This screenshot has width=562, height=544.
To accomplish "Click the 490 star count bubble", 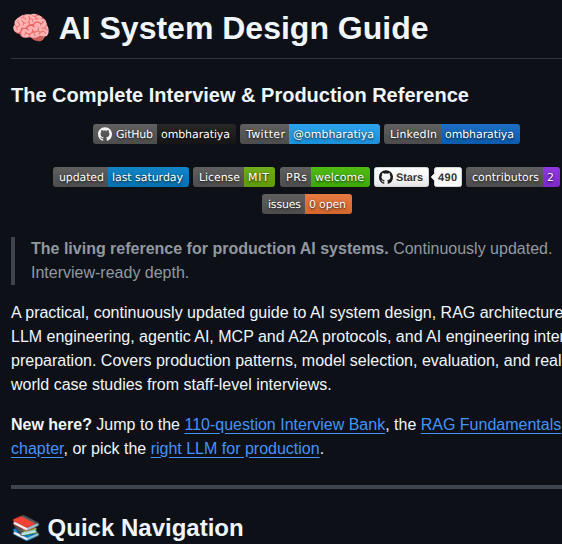I will click(x=447, y=177).
